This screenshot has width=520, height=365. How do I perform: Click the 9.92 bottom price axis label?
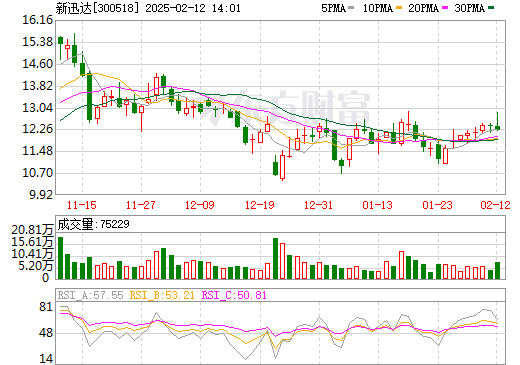click(41, 195)
